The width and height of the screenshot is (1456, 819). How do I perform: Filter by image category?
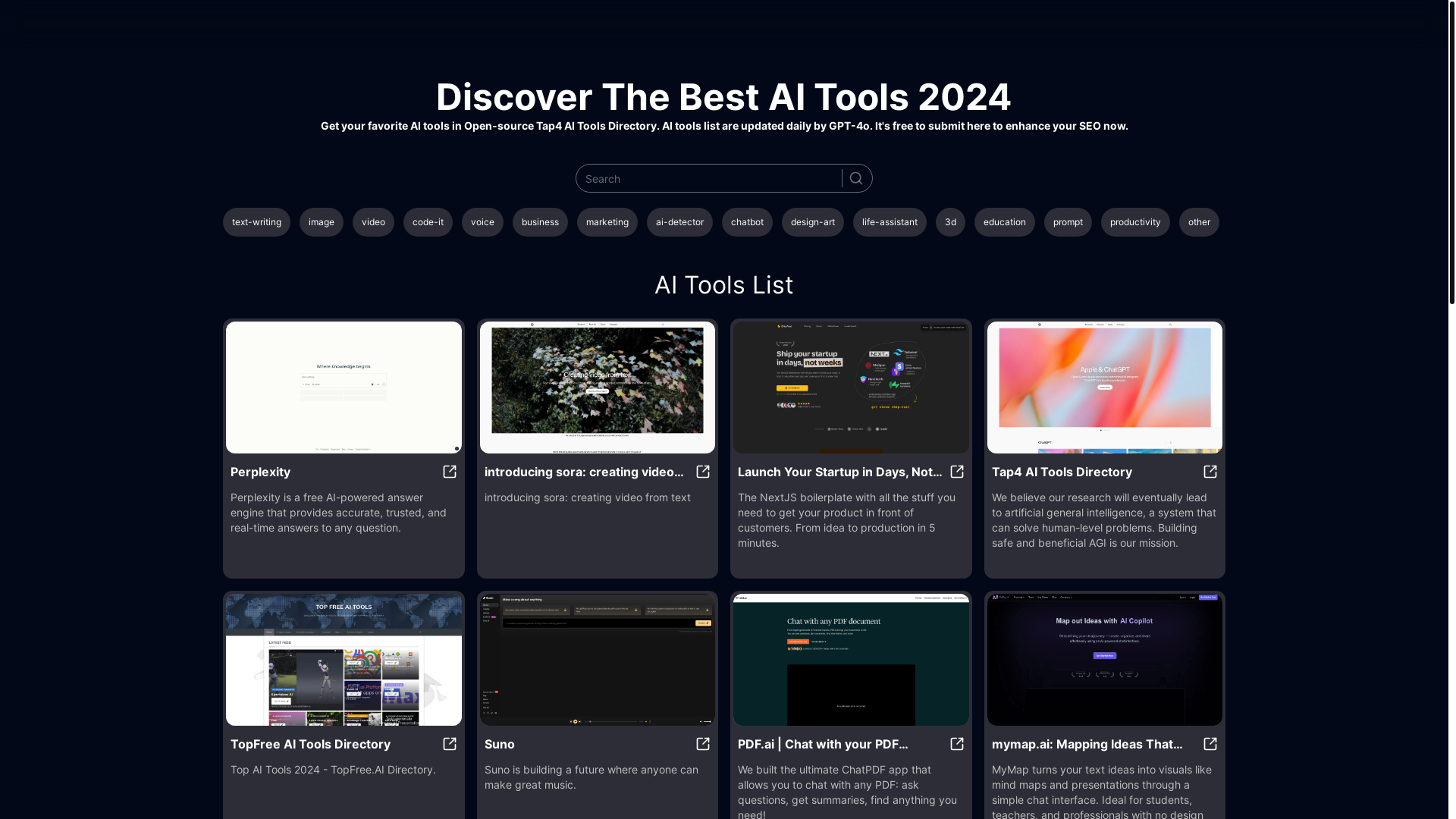tap(322, 222)
